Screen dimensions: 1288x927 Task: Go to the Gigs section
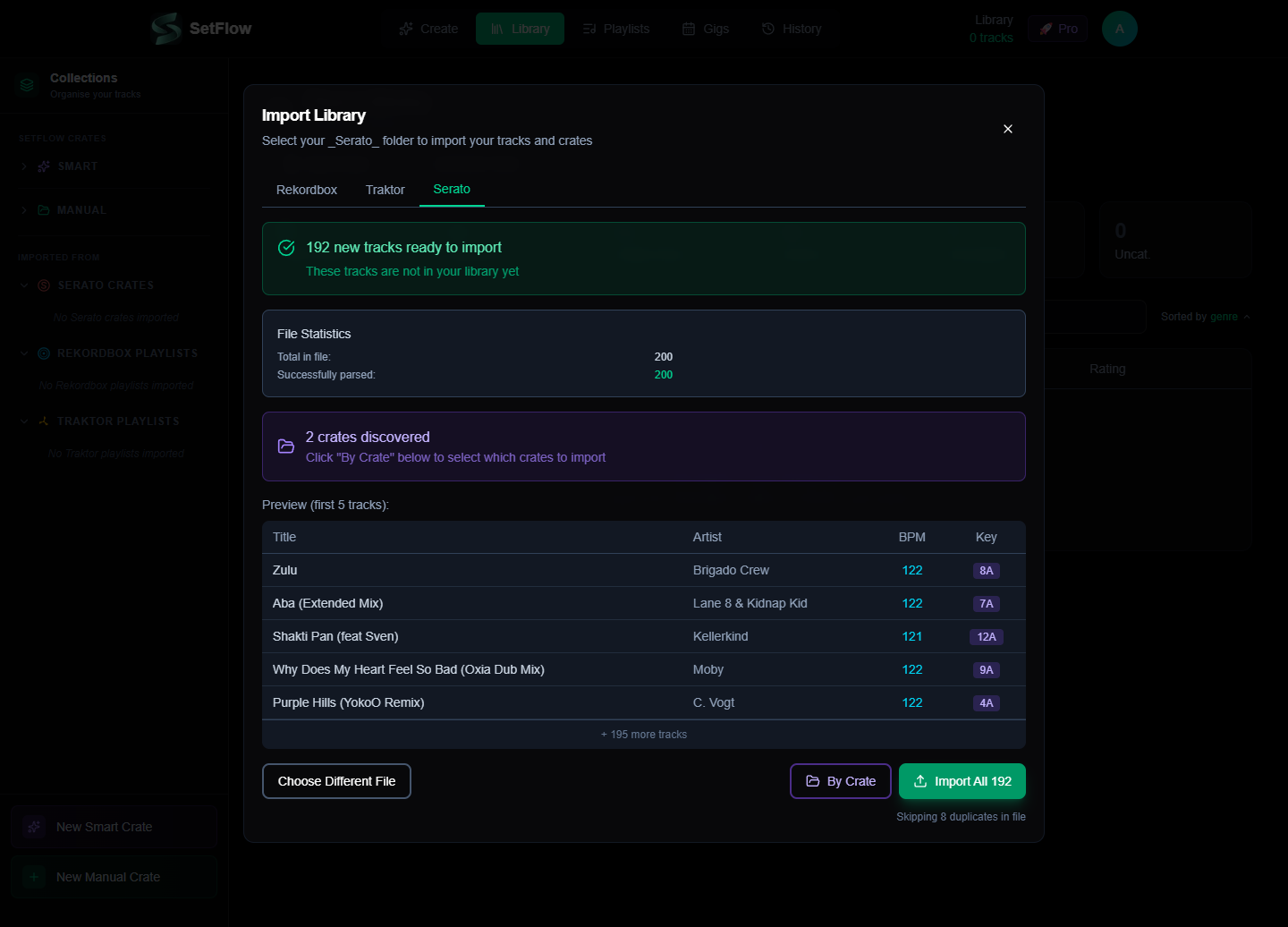click(706, 29)
